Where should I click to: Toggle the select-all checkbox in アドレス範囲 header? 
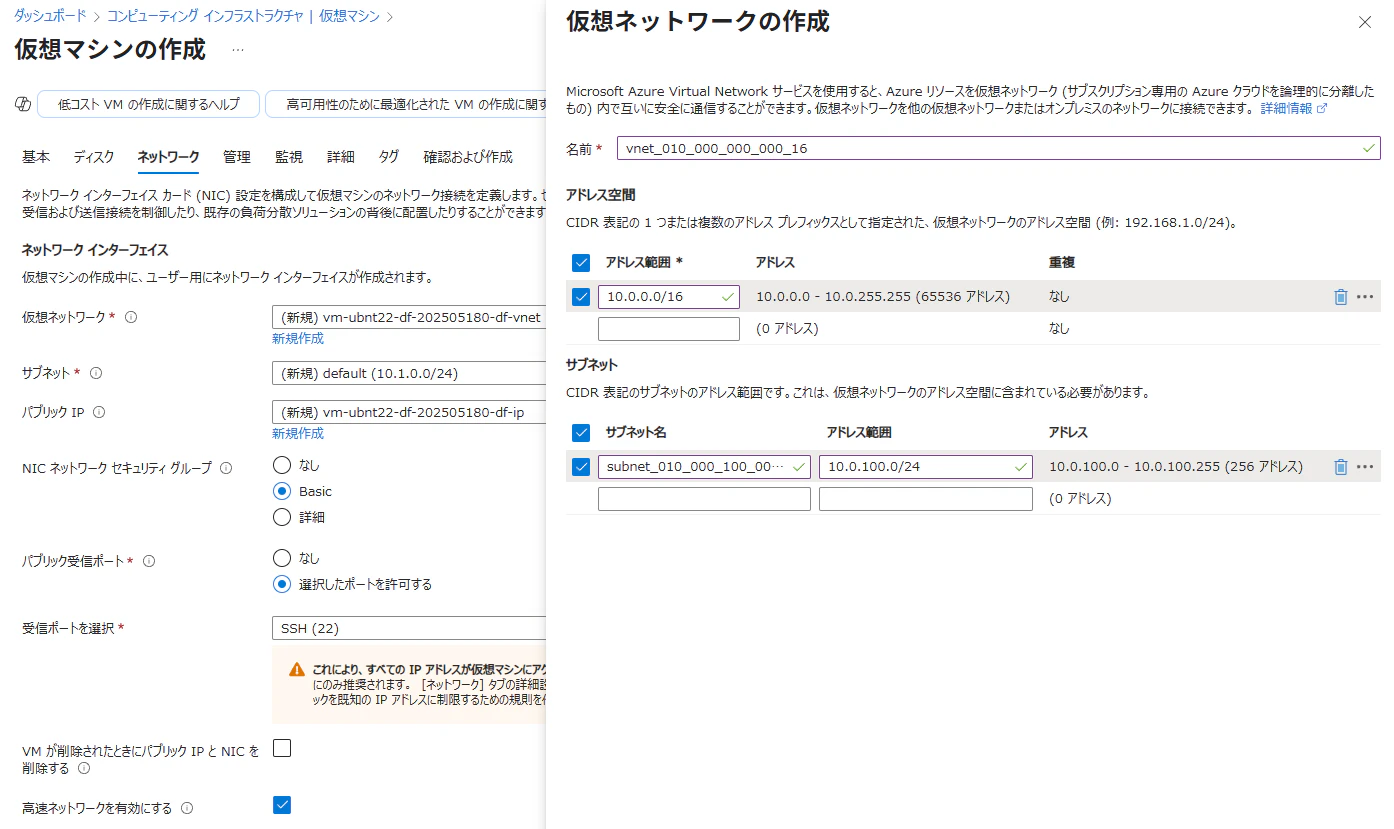tap(581, 263)
